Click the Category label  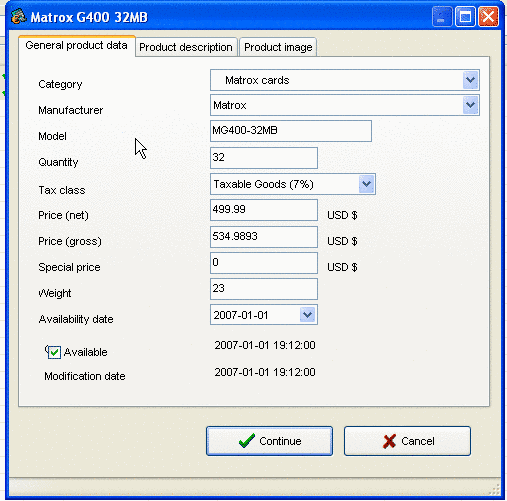coord(60,84)
